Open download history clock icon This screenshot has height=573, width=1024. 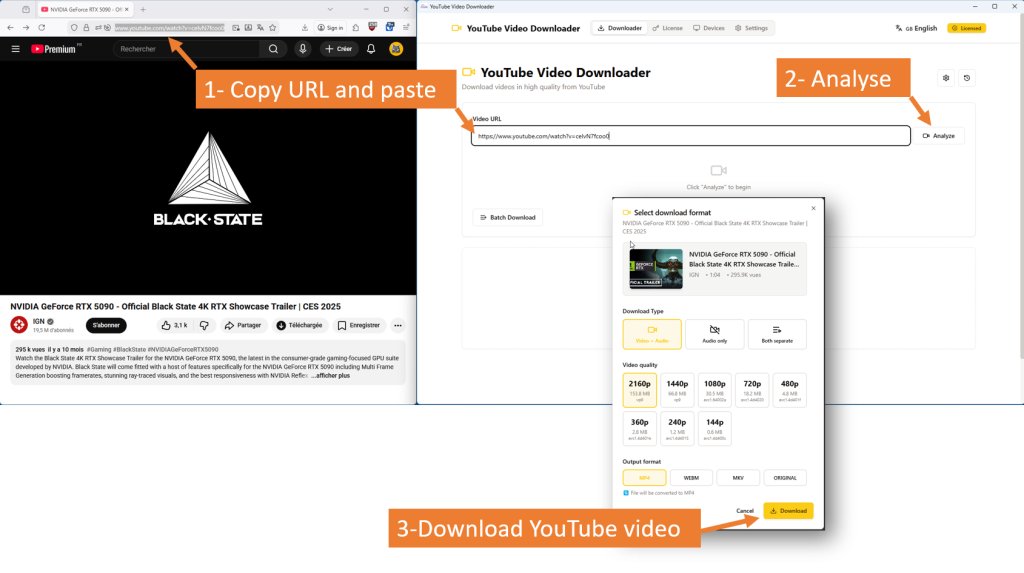tap(967, 78)
